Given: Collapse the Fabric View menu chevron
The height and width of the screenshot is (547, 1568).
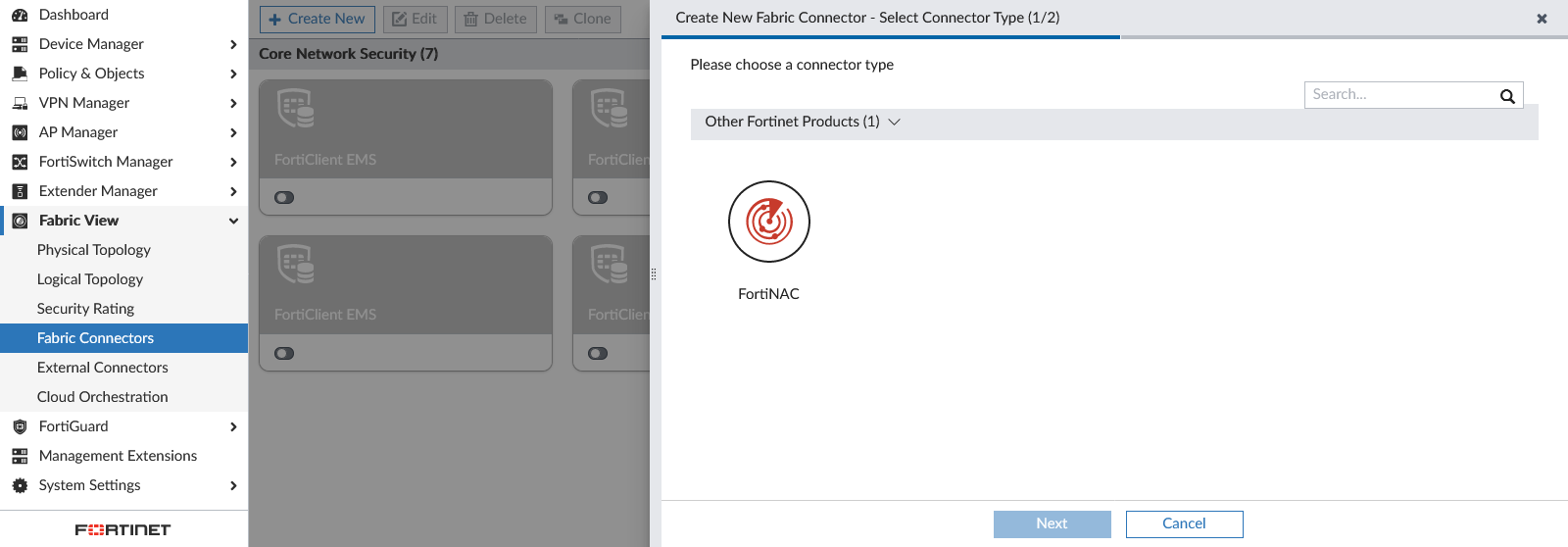Looking at the screenshot, I should click(x=233, y=221).
